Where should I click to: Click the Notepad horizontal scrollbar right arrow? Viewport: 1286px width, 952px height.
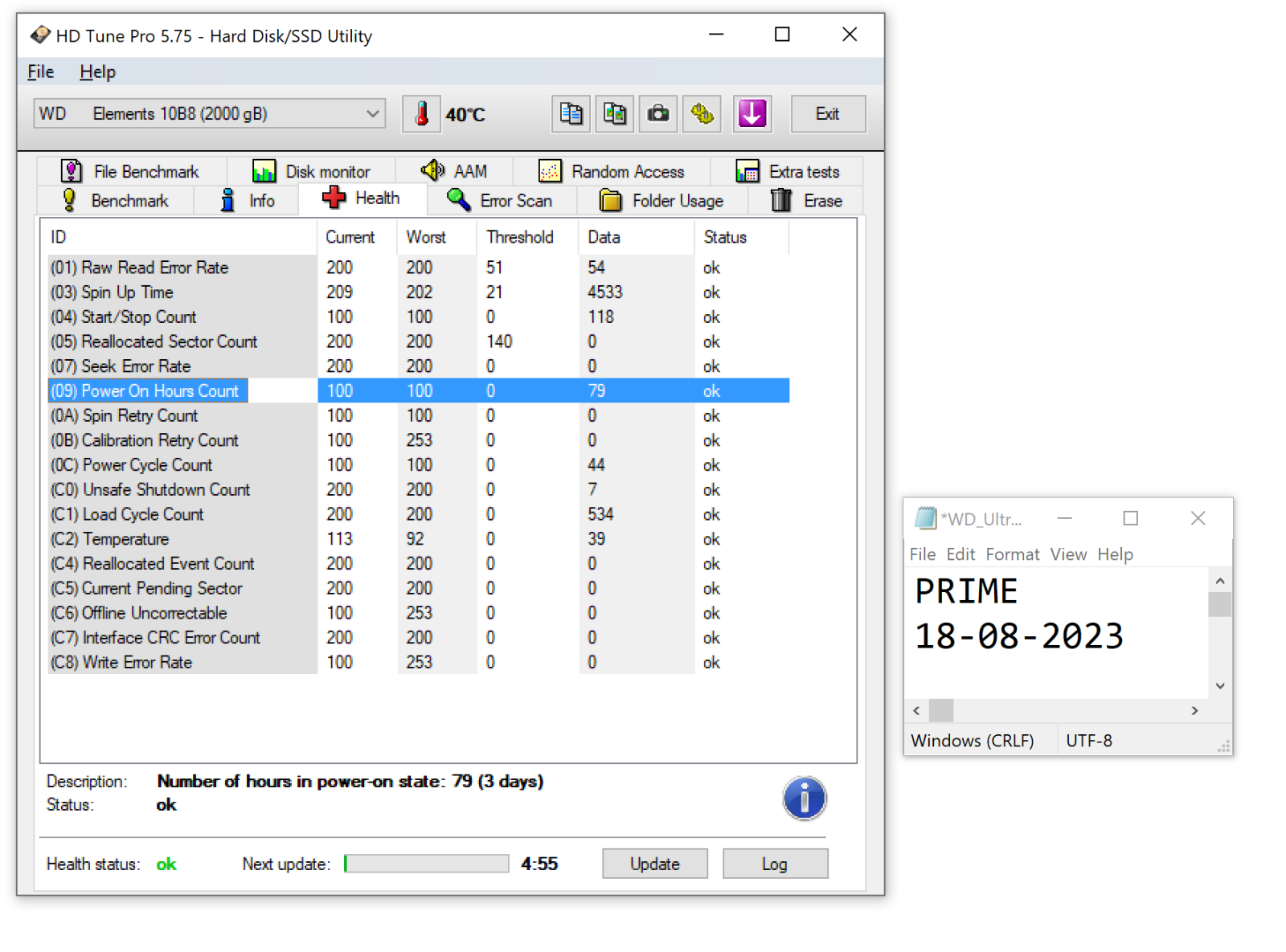[x=1195, y=710]
